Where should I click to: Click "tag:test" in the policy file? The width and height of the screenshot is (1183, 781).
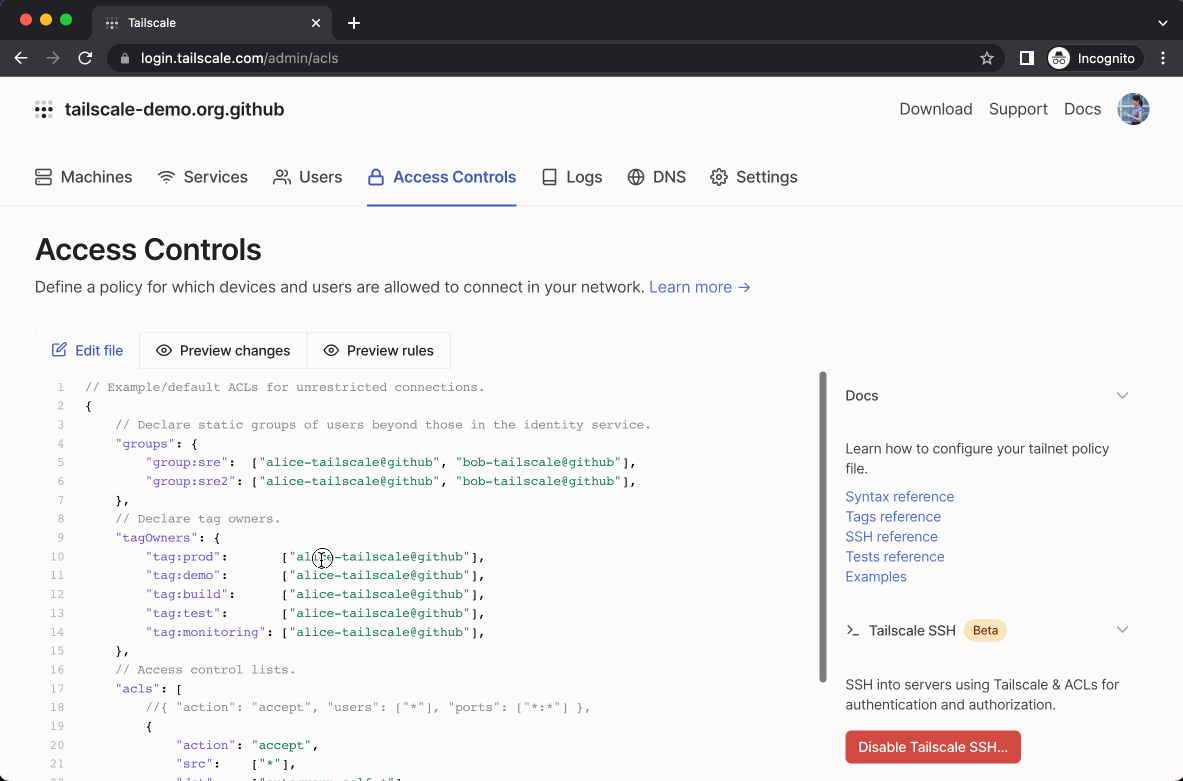(x=183, y=613)
